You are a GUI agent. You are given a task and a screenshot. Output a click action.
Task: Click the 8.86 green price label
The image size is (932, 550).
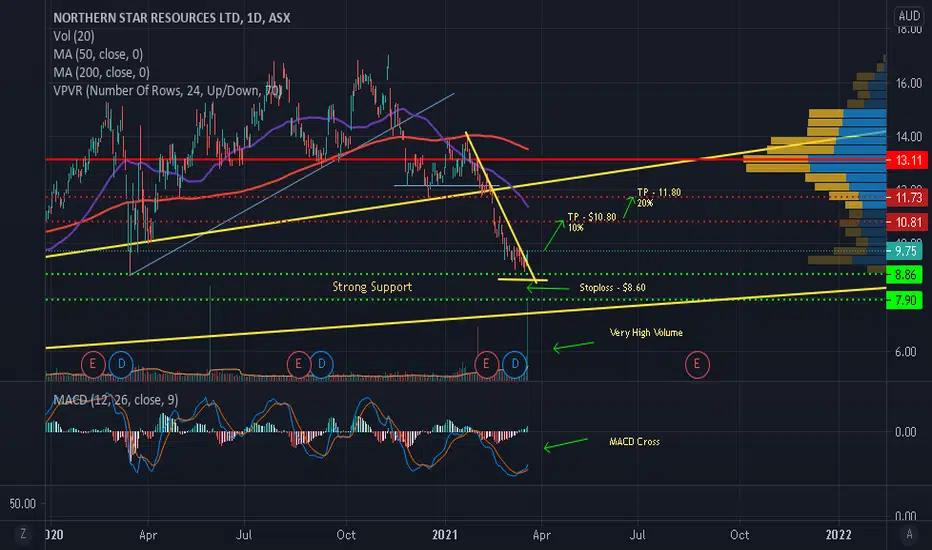[904, 275]
